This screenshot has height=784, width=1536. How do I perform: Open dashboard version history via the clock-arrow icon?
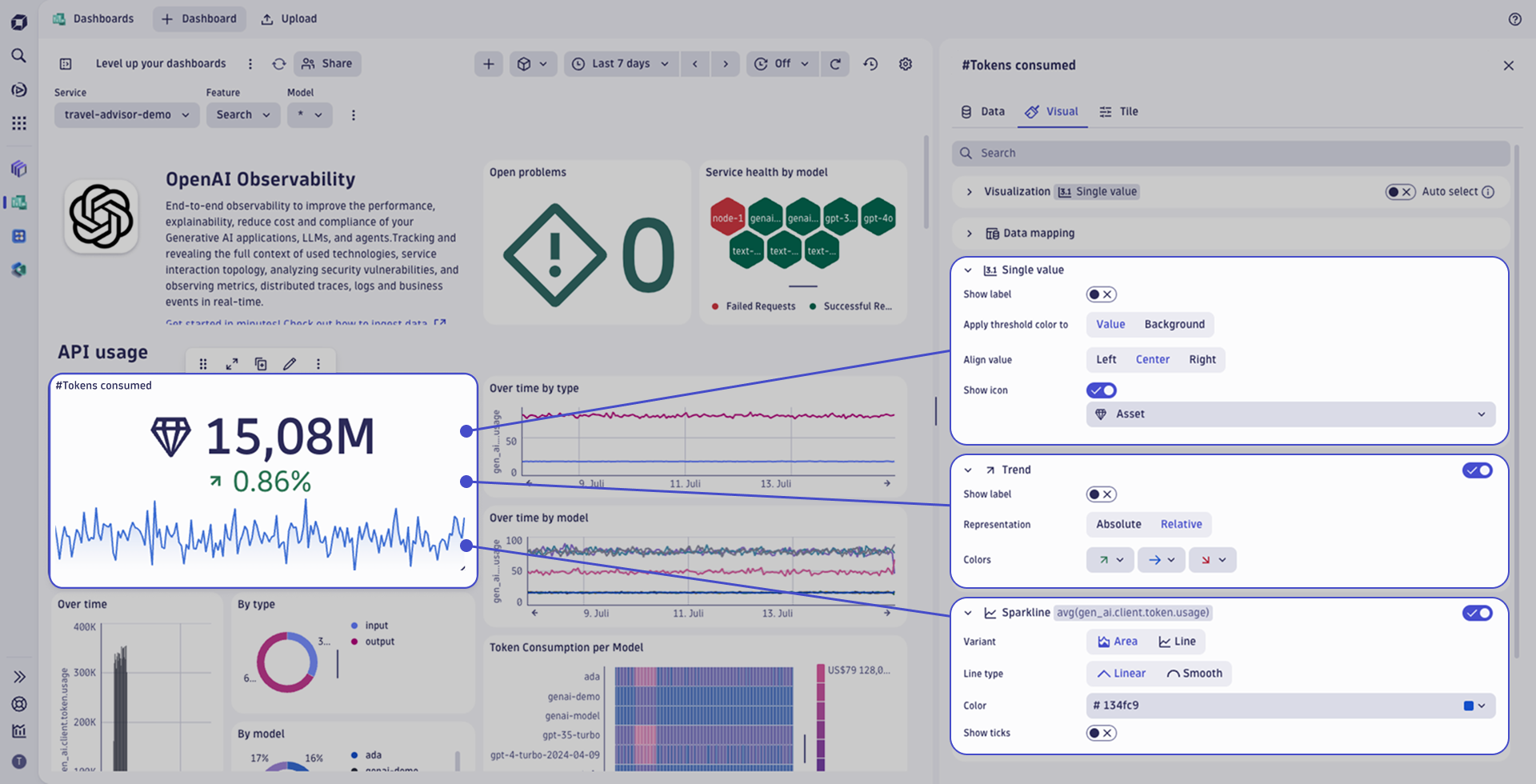pyautogui.click(x=870, y=63)
